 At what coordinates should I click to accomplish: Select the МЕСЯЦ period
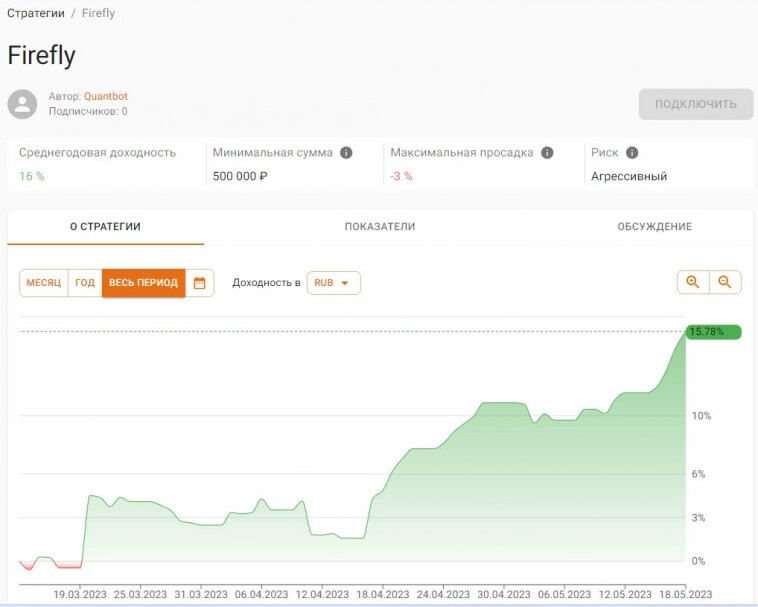(44, 283)
